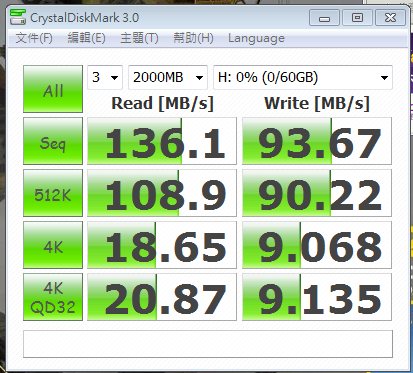Start the 512K random test
413x373 pixels.
(53, 193)
